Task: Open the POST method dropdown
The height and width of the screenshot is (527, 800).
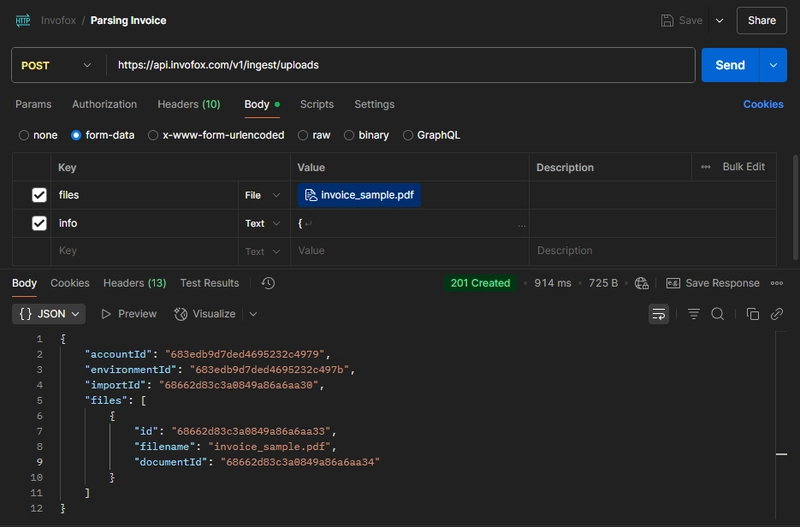Action: tap(56, 65)
